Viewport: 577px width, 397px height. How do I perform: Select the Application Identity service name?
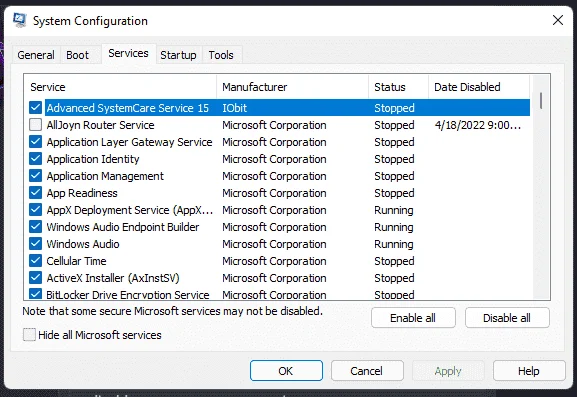click(x=93, y=159)
